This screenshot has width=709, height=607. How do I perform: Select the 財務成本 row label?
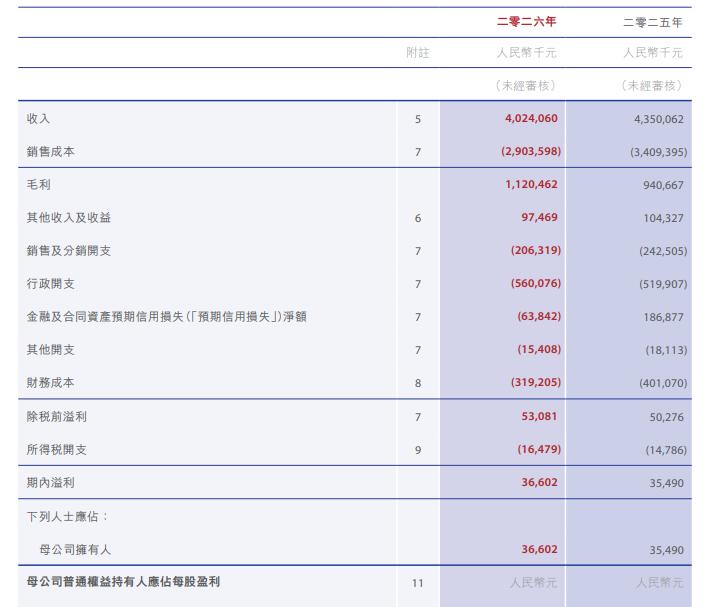pyautogui.click(x=50, y=383)
